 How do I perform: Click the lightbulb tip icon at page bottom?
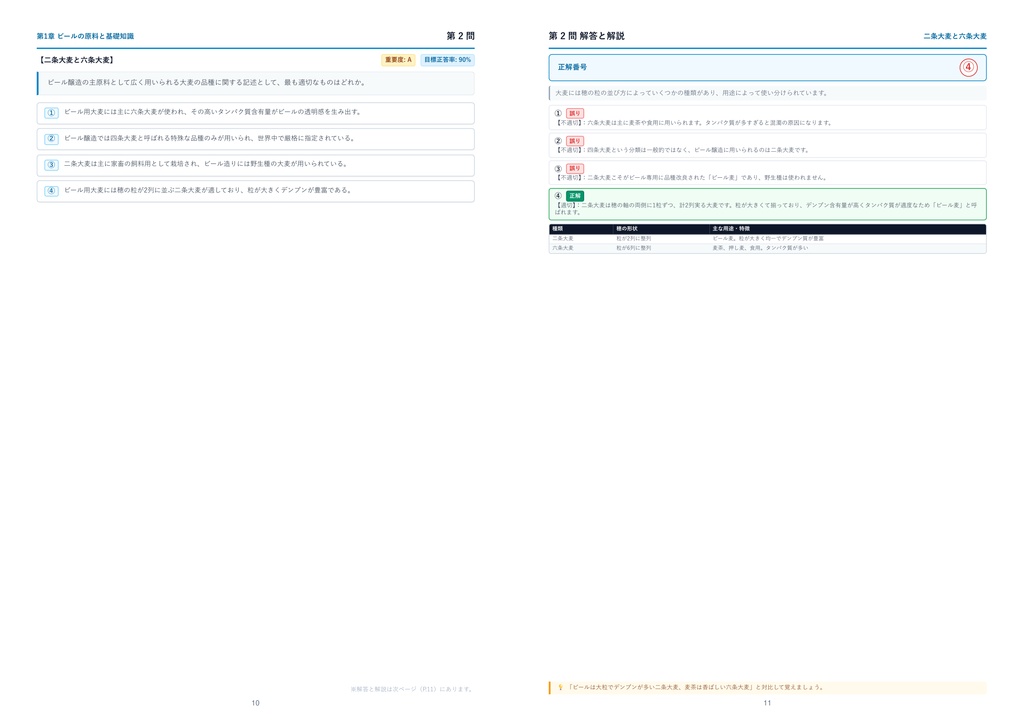pos(560,687)
